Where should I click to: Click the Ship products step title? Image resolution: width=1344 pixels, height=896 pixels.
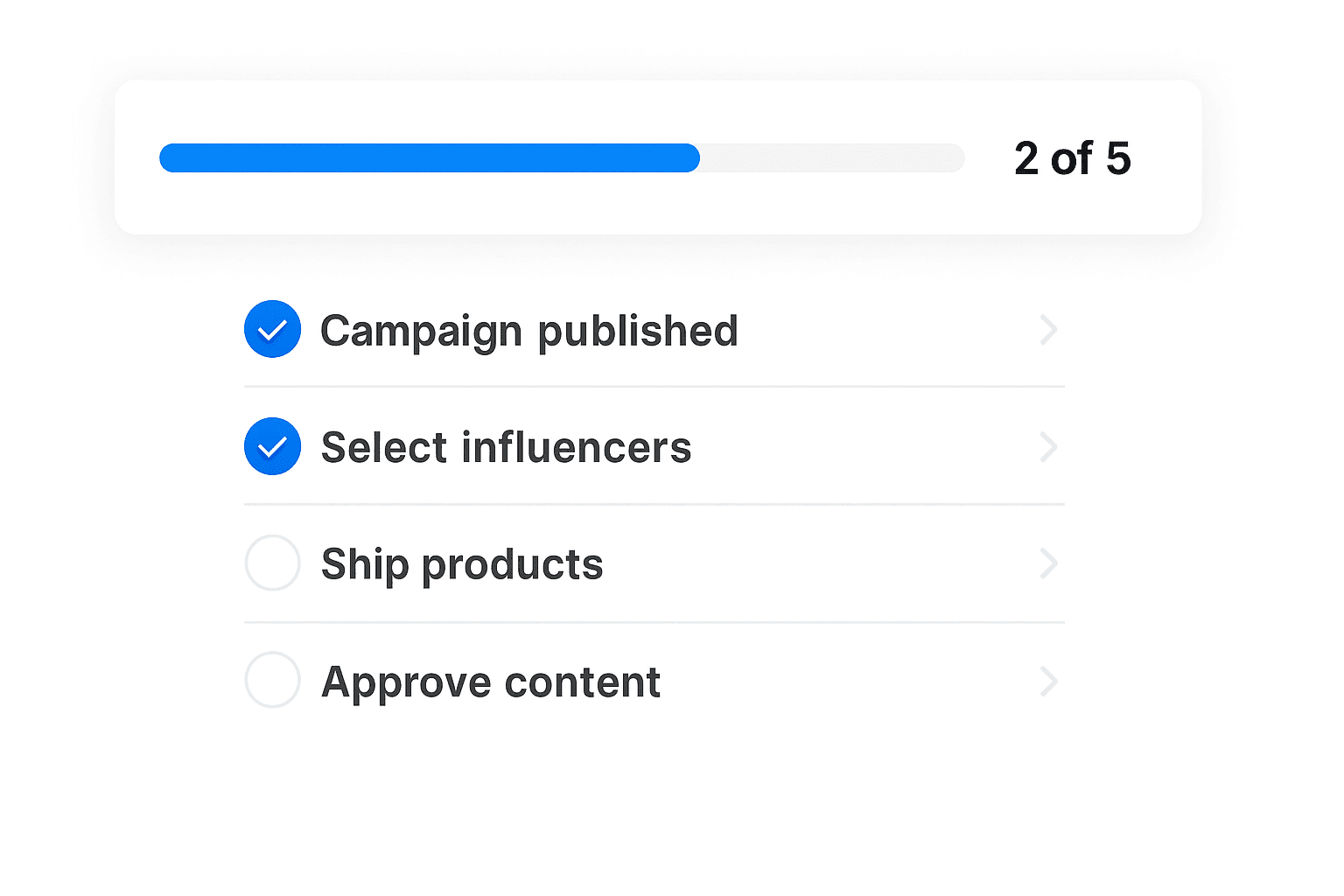pyautogui.click(x=462, y=564)
